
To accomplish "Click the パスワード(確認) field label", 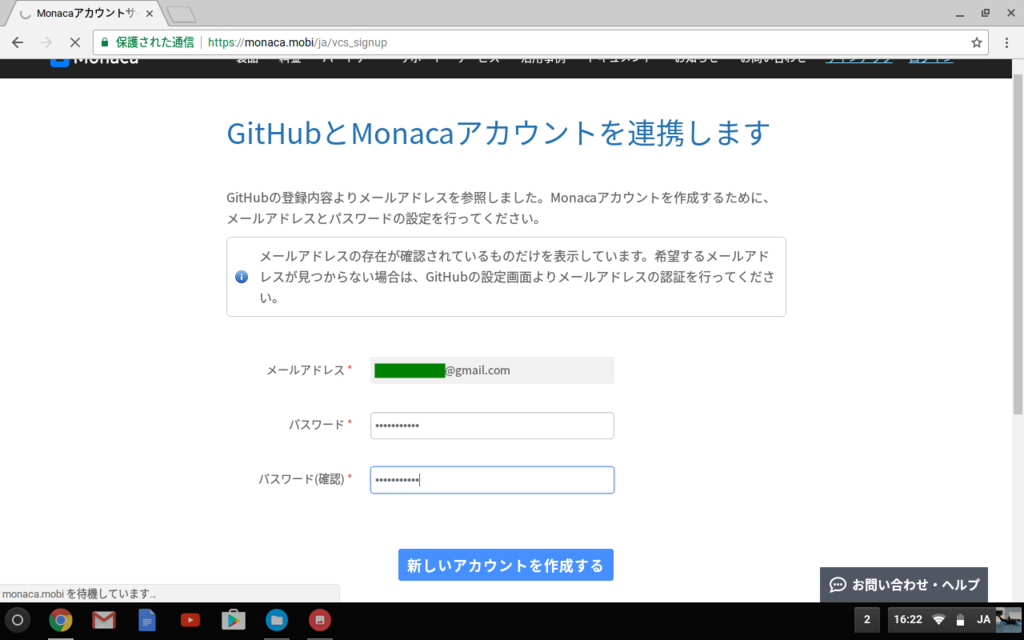I will coord(301,479).
